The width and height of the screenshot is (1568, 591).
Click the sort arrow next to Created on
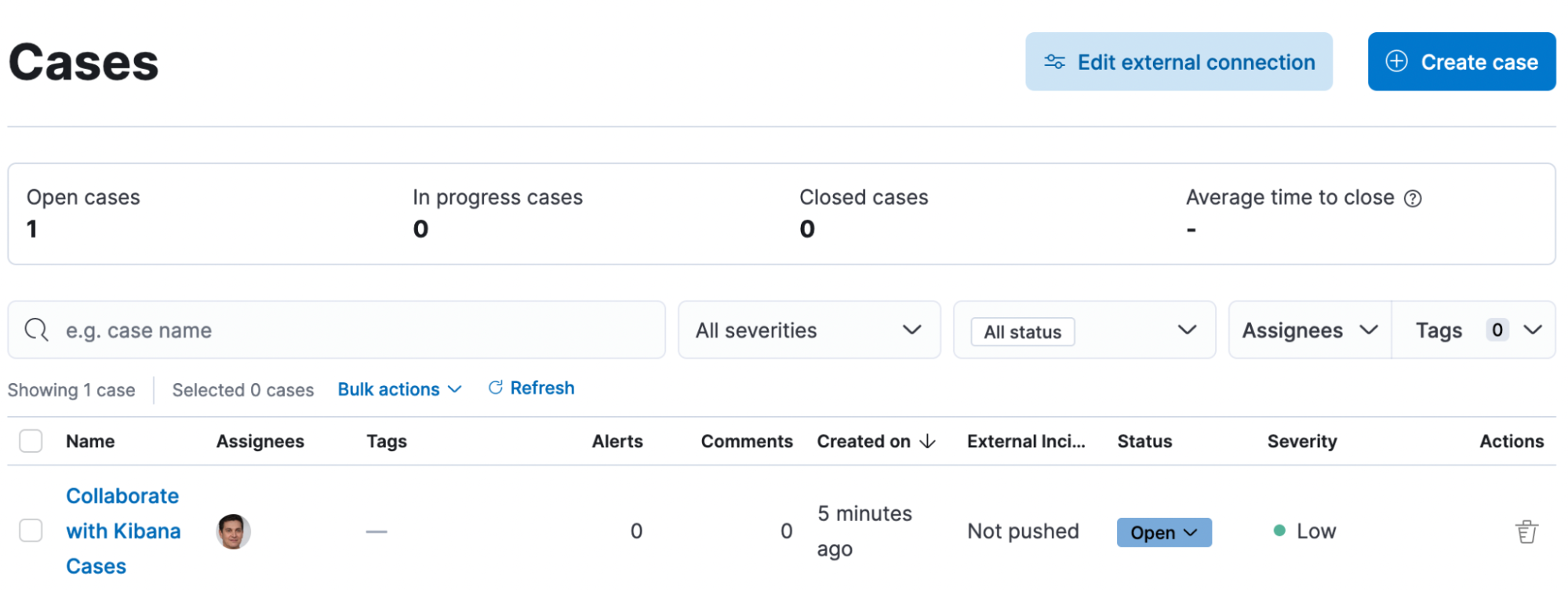927,441
